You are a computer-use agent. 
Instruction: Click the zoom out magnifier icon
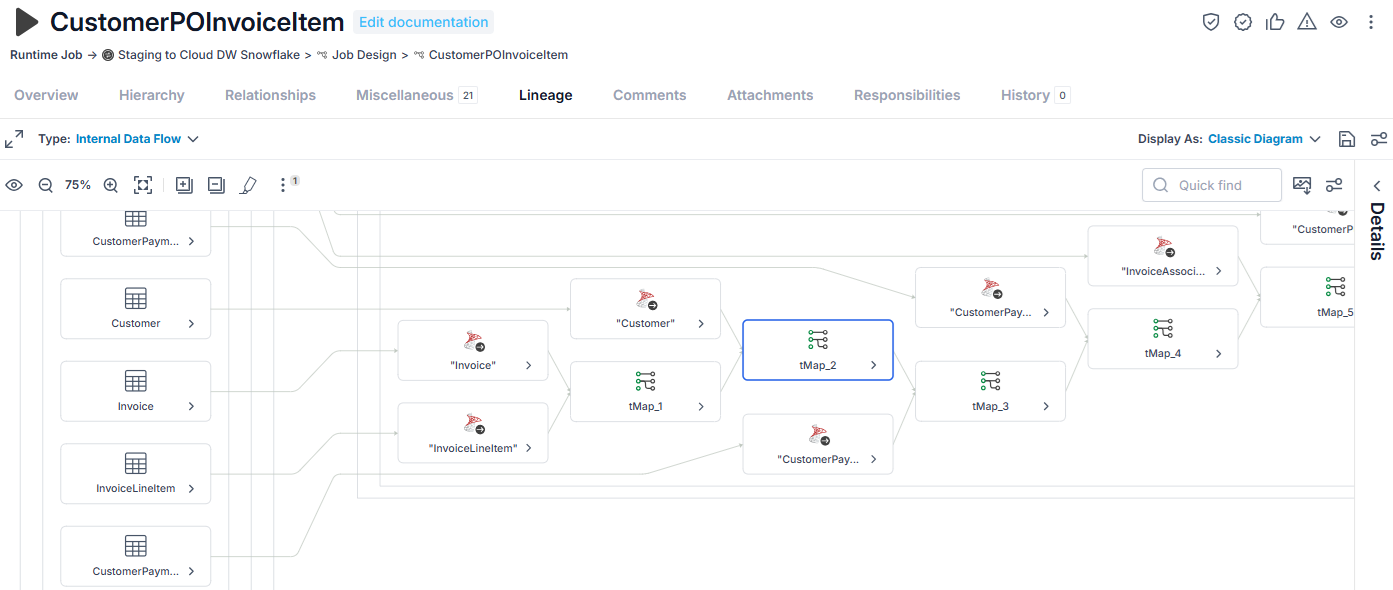(x=45, y=185)
